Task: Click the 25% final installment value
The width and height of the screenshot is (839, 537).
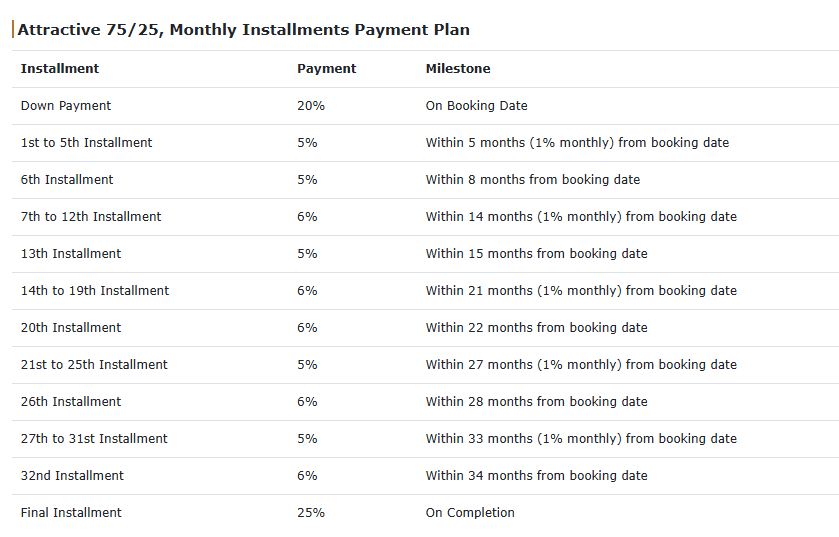Action: point(311,512)
